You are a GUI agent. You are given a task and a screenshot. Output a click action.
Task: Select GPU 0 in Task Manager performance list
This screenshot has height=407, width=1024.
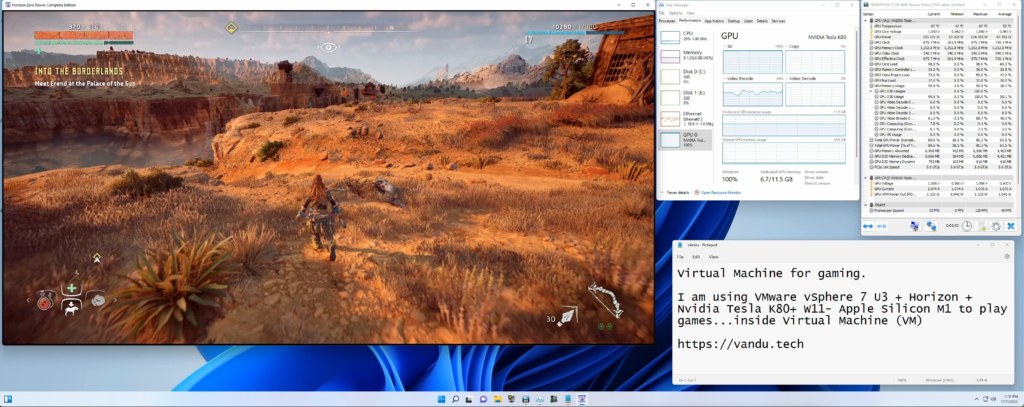point(684,140)
